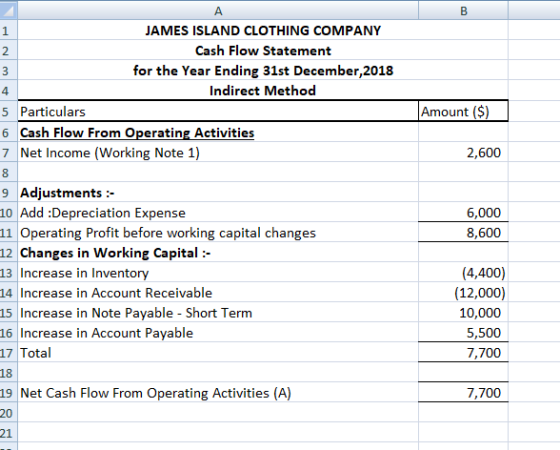Select 'Cash Flow From Operating Activities' heading cell

tap(218, 132)
